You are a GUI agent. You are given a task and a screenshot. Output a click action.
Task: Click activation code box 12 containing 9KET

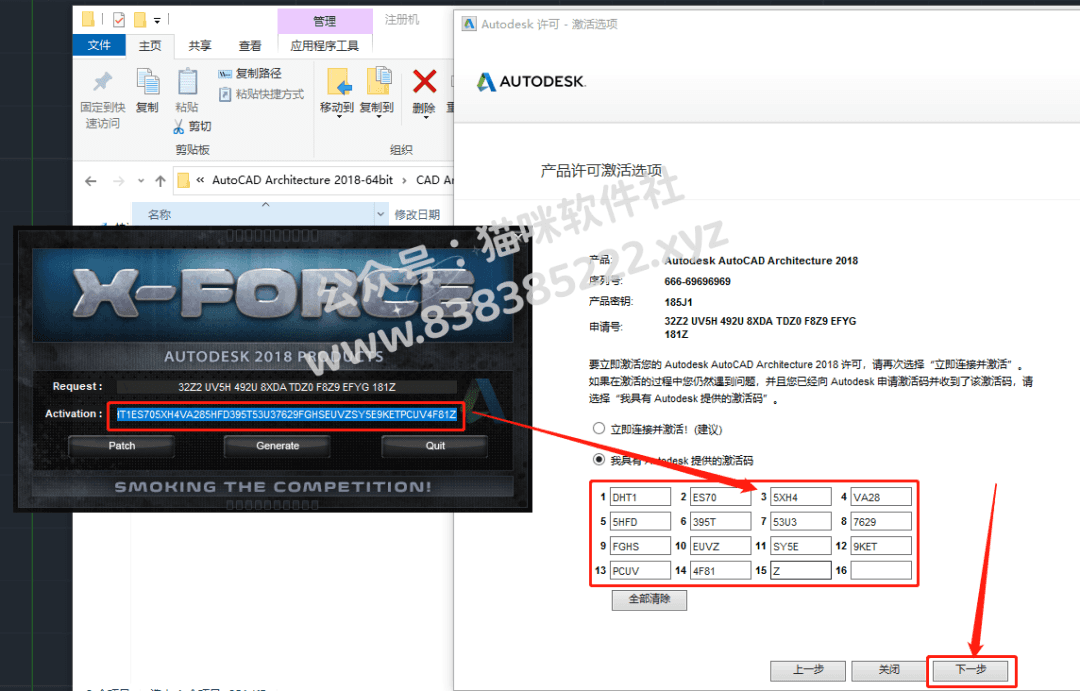click(x=881, y=546)
